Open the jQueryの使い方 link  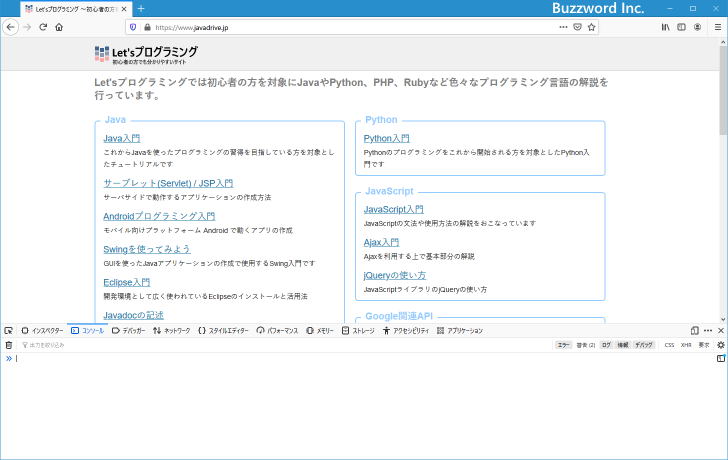(x=395, y=275)
